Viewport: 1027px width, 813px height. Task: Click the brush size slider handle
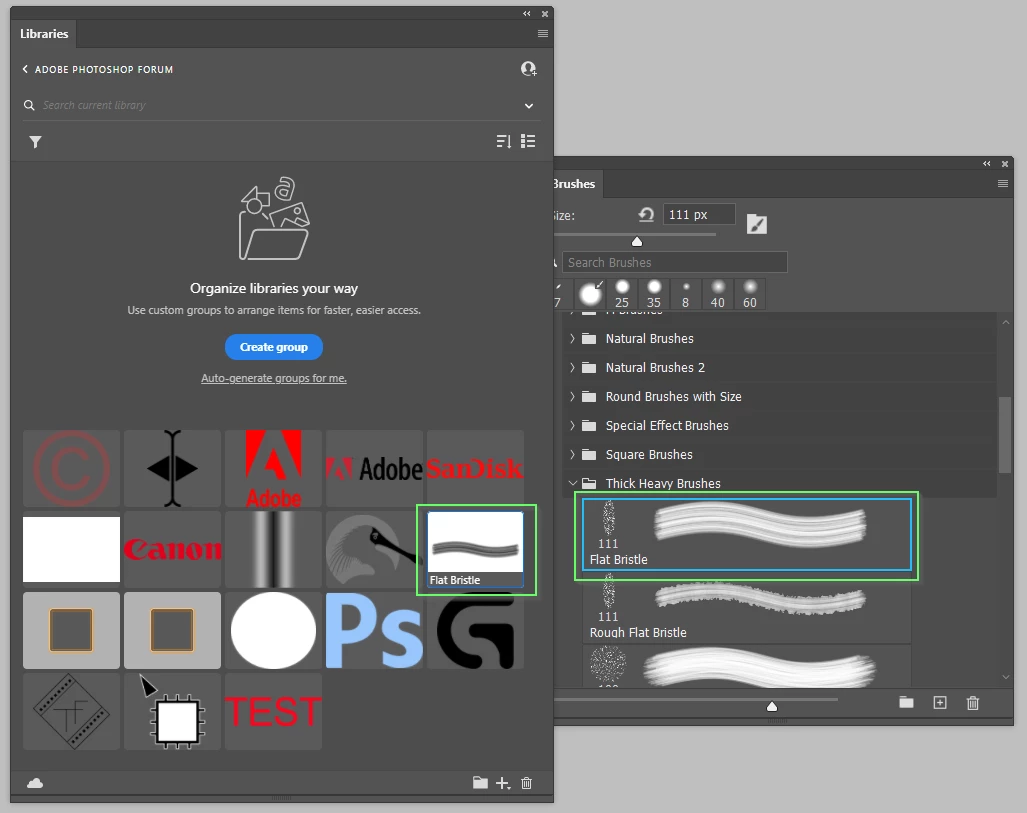(x=637, y=242)
